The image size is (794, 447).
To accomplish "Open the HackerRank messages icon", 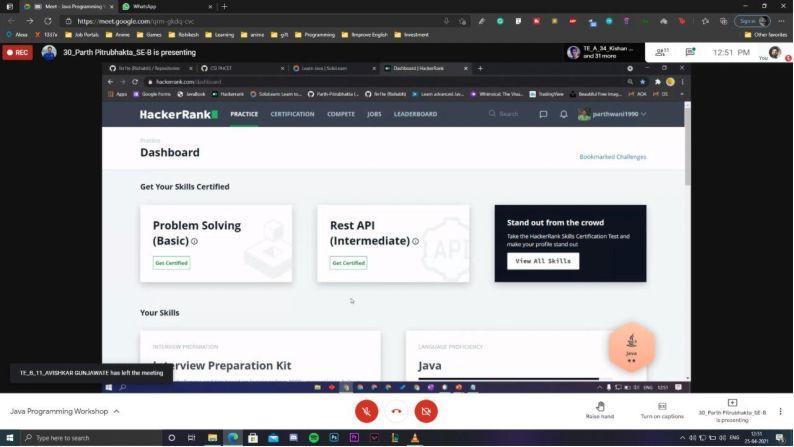I will 543,114.
